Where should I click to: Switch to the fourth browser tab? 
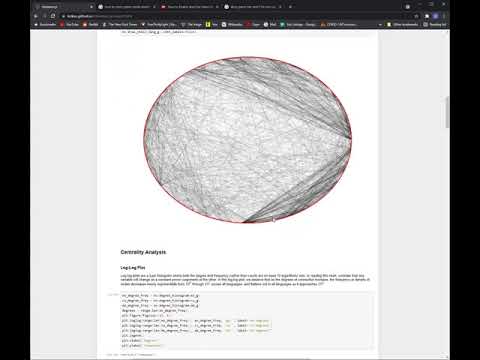[252, 7]
